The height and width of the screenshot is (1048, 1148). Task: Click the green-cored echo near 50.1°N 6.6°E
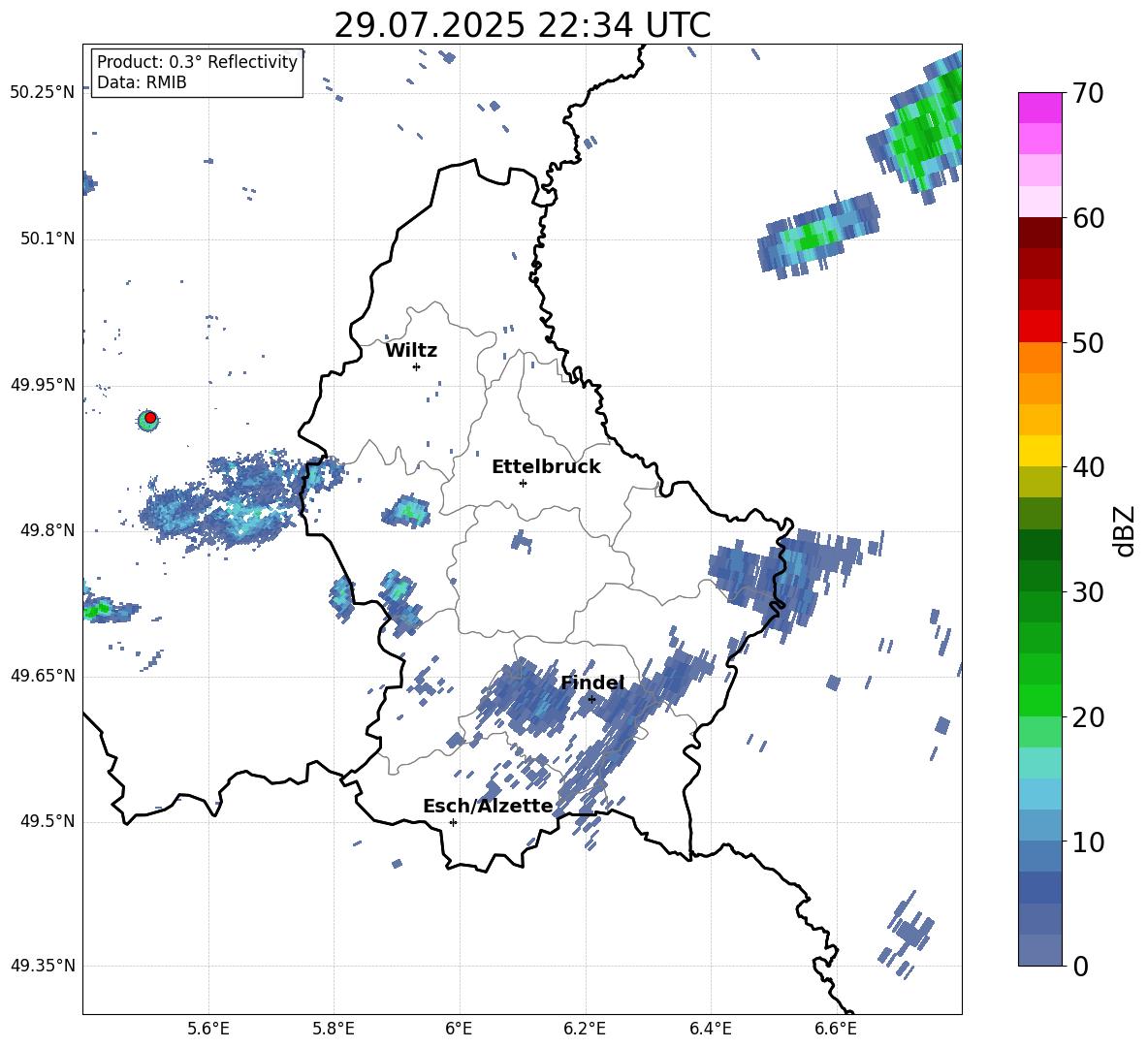point(816,236)
